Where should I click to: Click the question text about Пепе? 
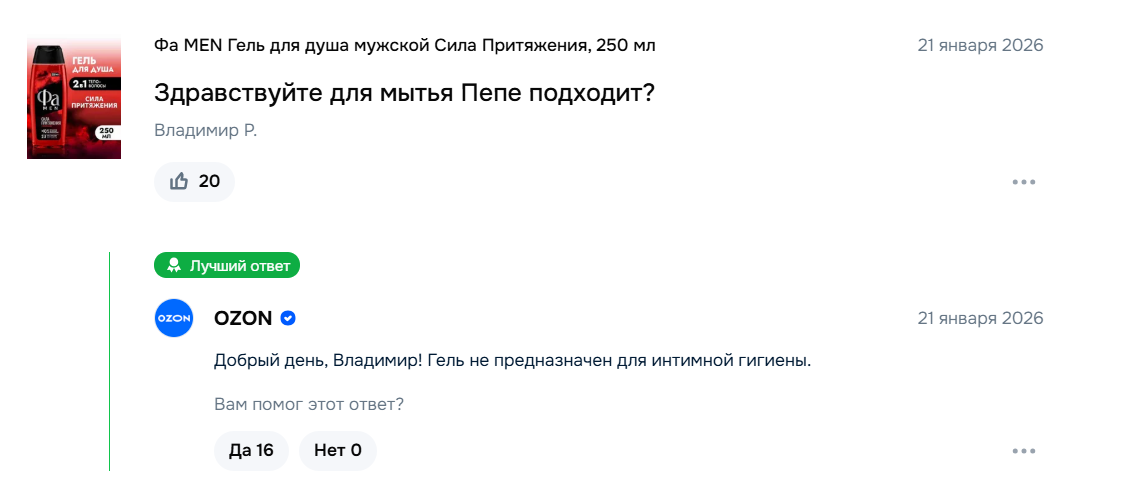tap(404, 93)
